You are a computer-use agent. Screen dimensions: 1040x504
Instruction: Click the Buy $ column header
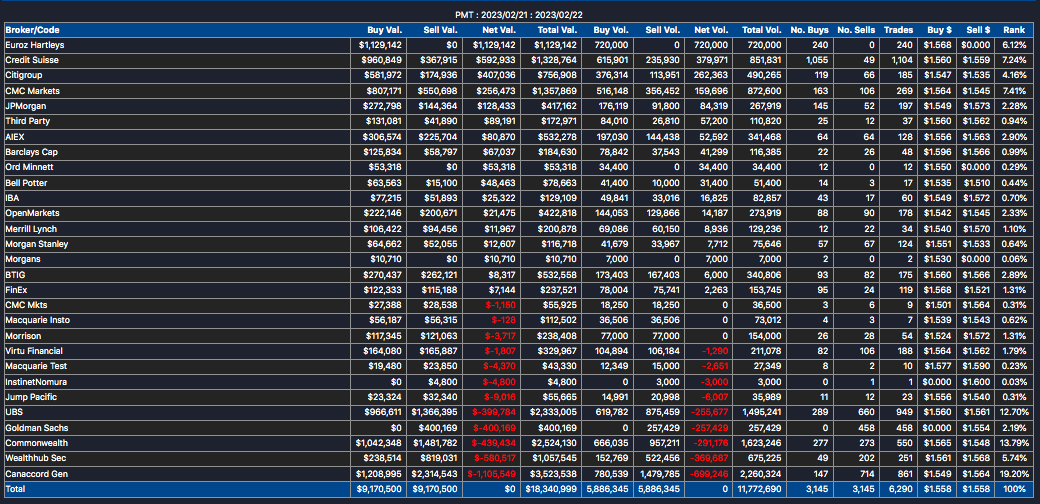(x=939, y=30)
